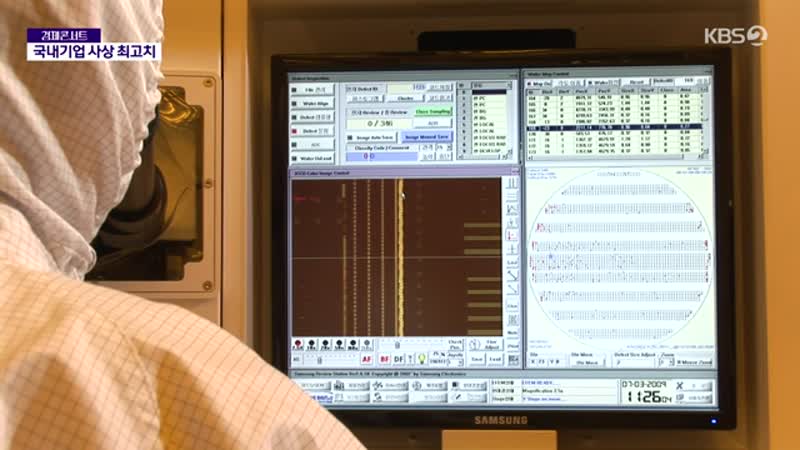Select the first objective lens magnification icon

[x=299, y=343]
